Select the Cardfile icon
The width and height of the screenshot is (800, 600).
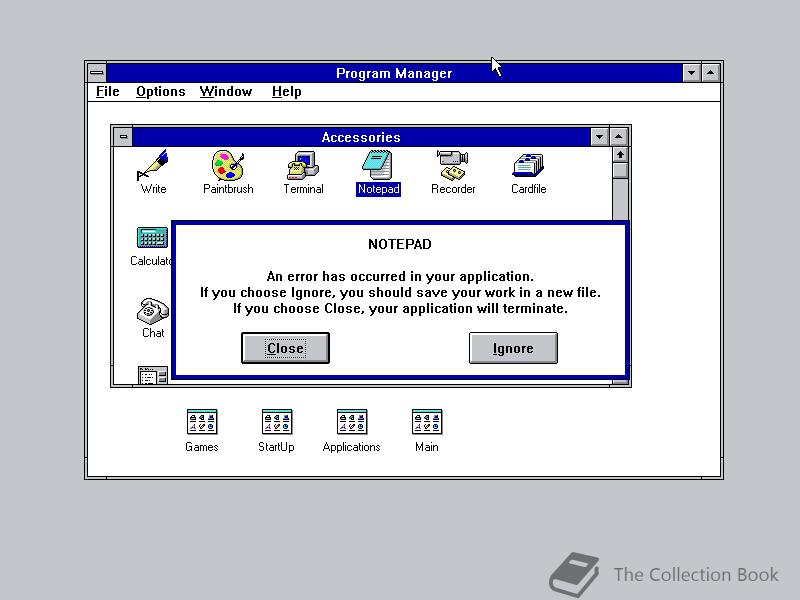[528, 165]
